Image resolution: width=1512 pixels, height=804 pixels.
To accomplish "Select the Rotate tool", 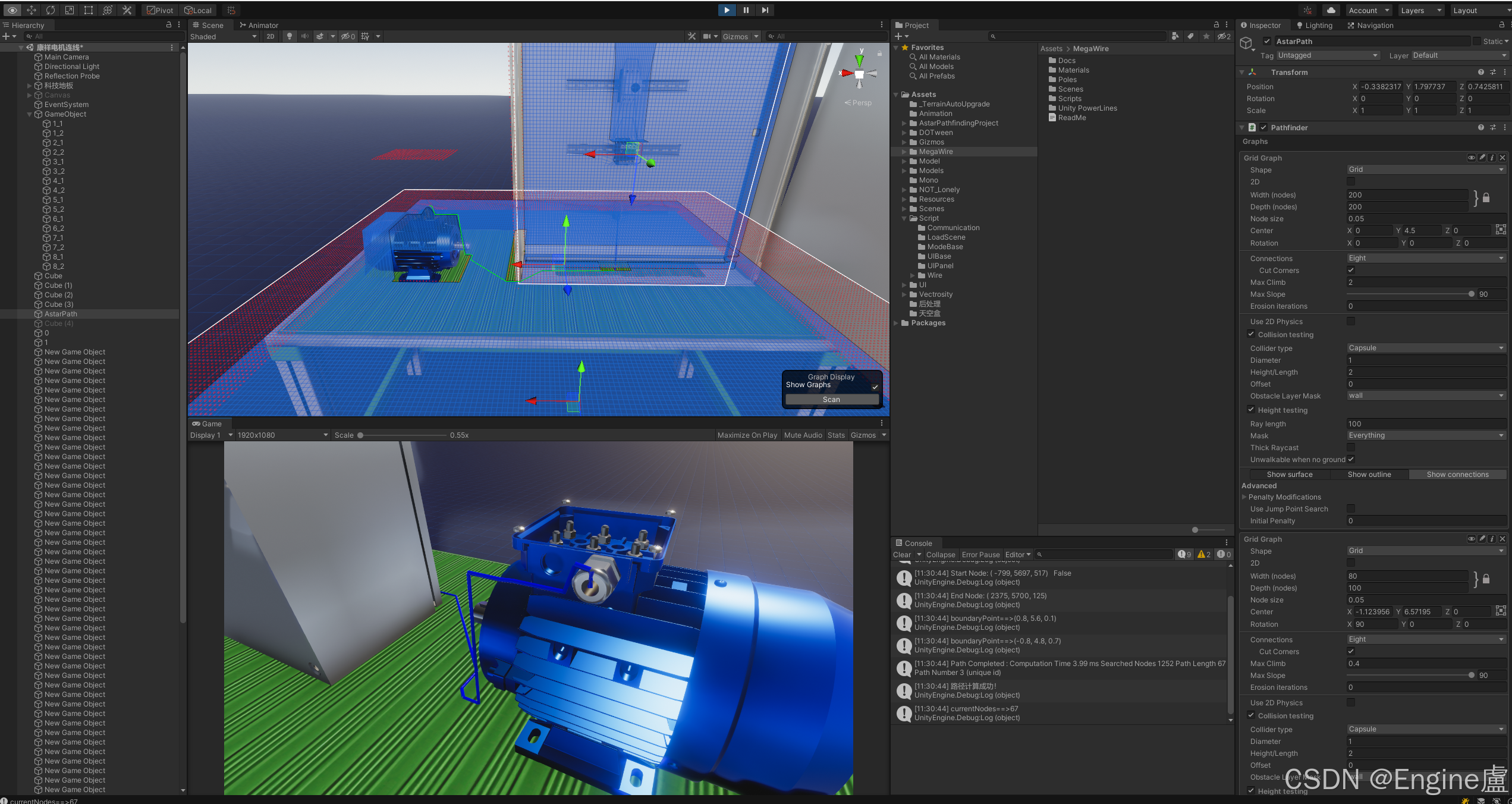I will (51, 10).
